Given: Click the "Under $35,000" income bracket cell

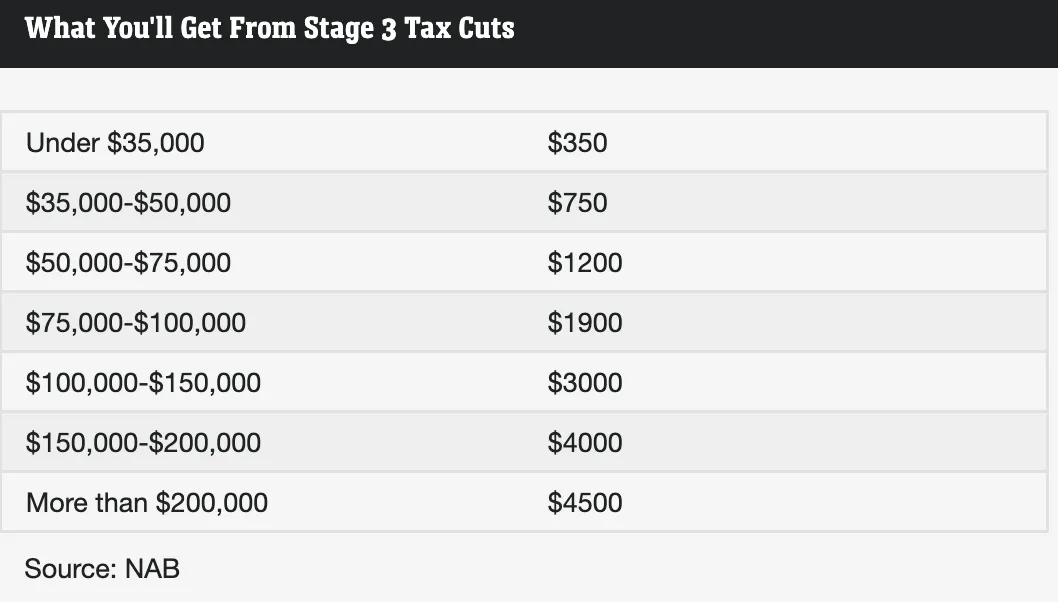Looking at the screenshot, I should point(115,143).
